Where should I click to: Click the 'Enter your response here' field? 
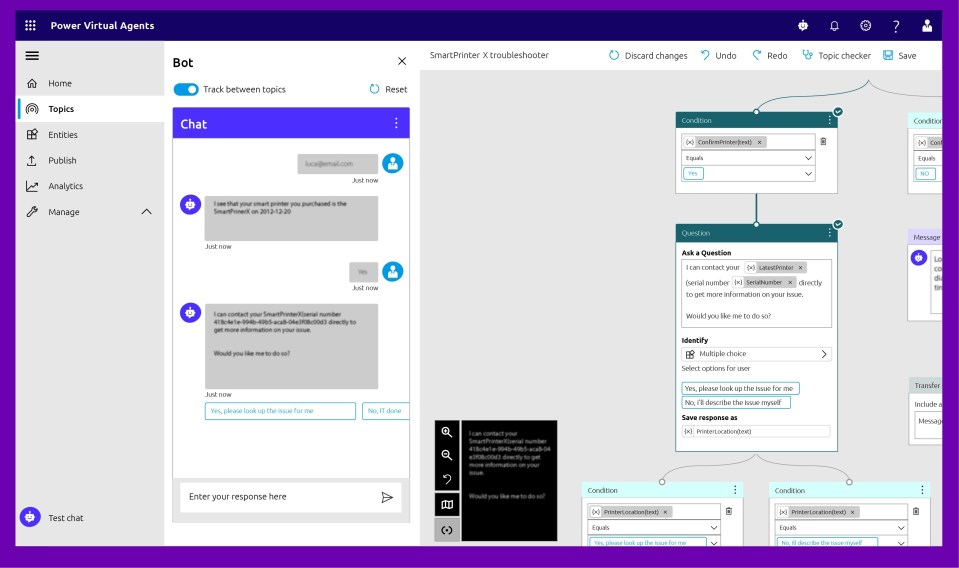[x=278, y=497]
